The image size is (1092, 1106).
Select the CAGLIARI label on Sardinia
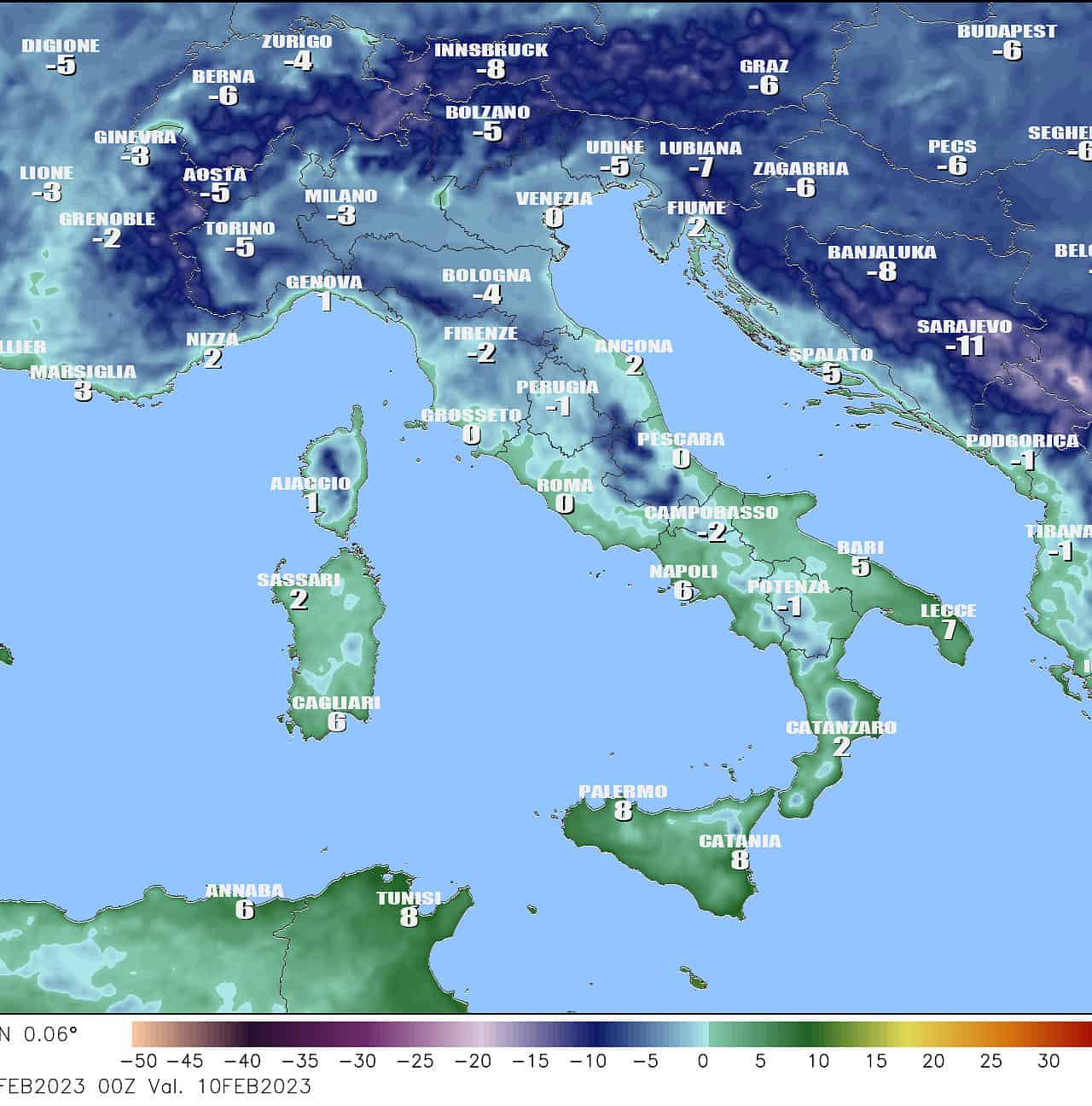(x=336, y=702)
